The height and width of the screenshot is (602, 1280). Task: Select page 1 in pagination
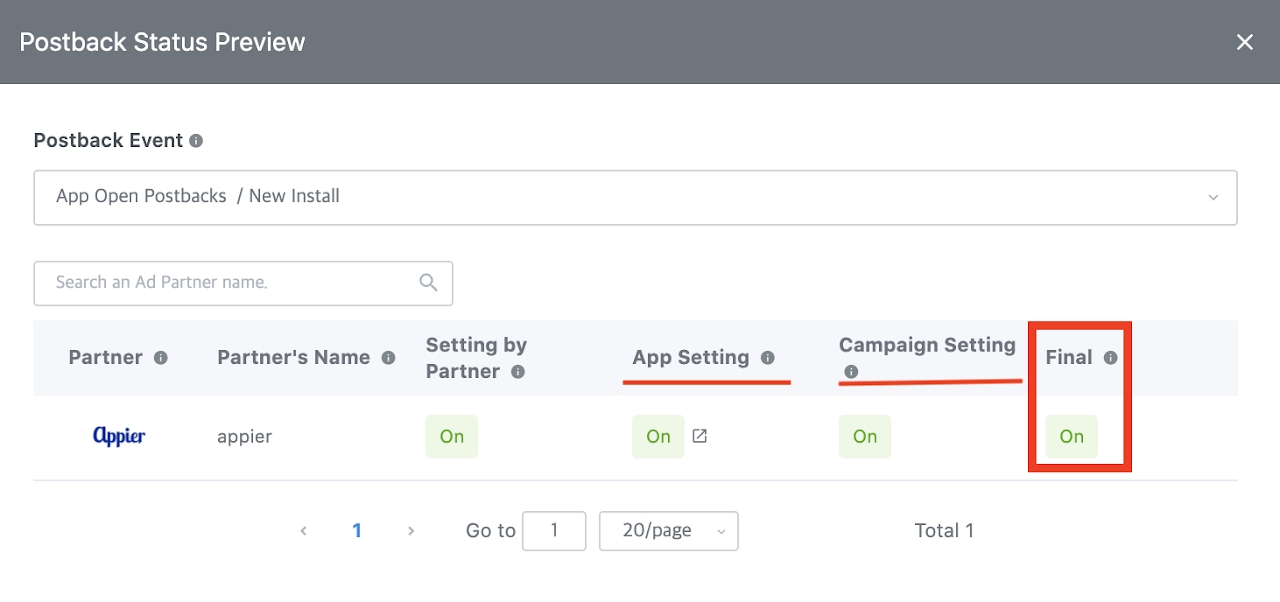pyautogui.click(x=357, y=531)
